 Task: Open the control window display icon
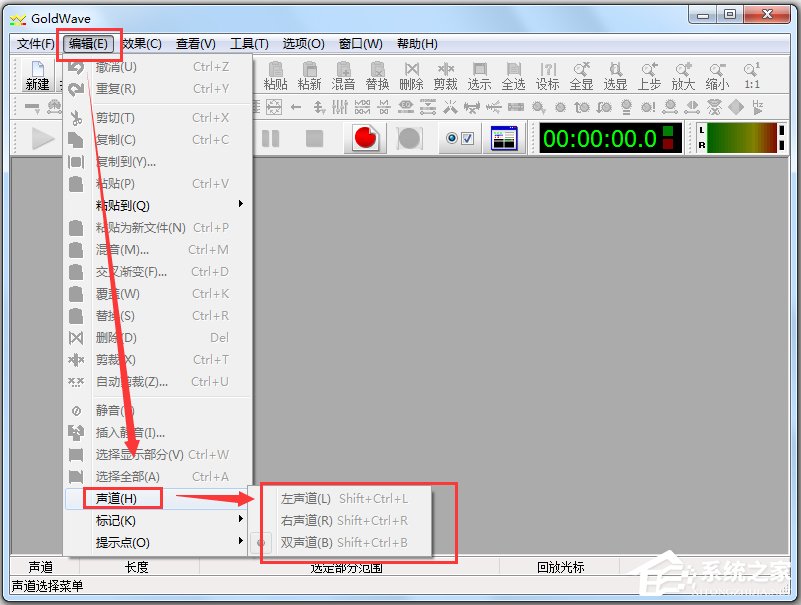504,138
